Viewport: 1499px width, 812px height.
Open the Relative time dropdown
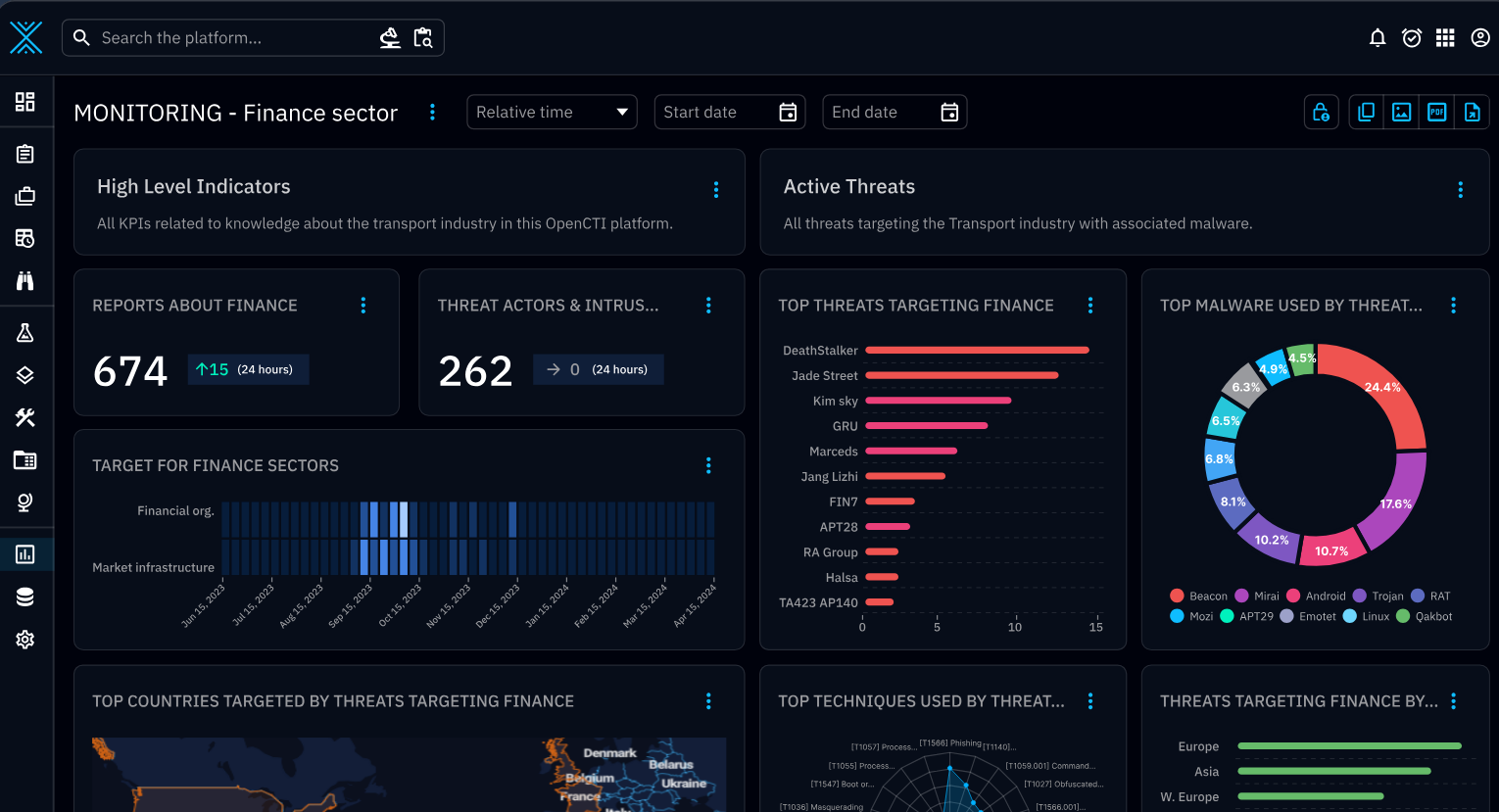tap(553, 112)
